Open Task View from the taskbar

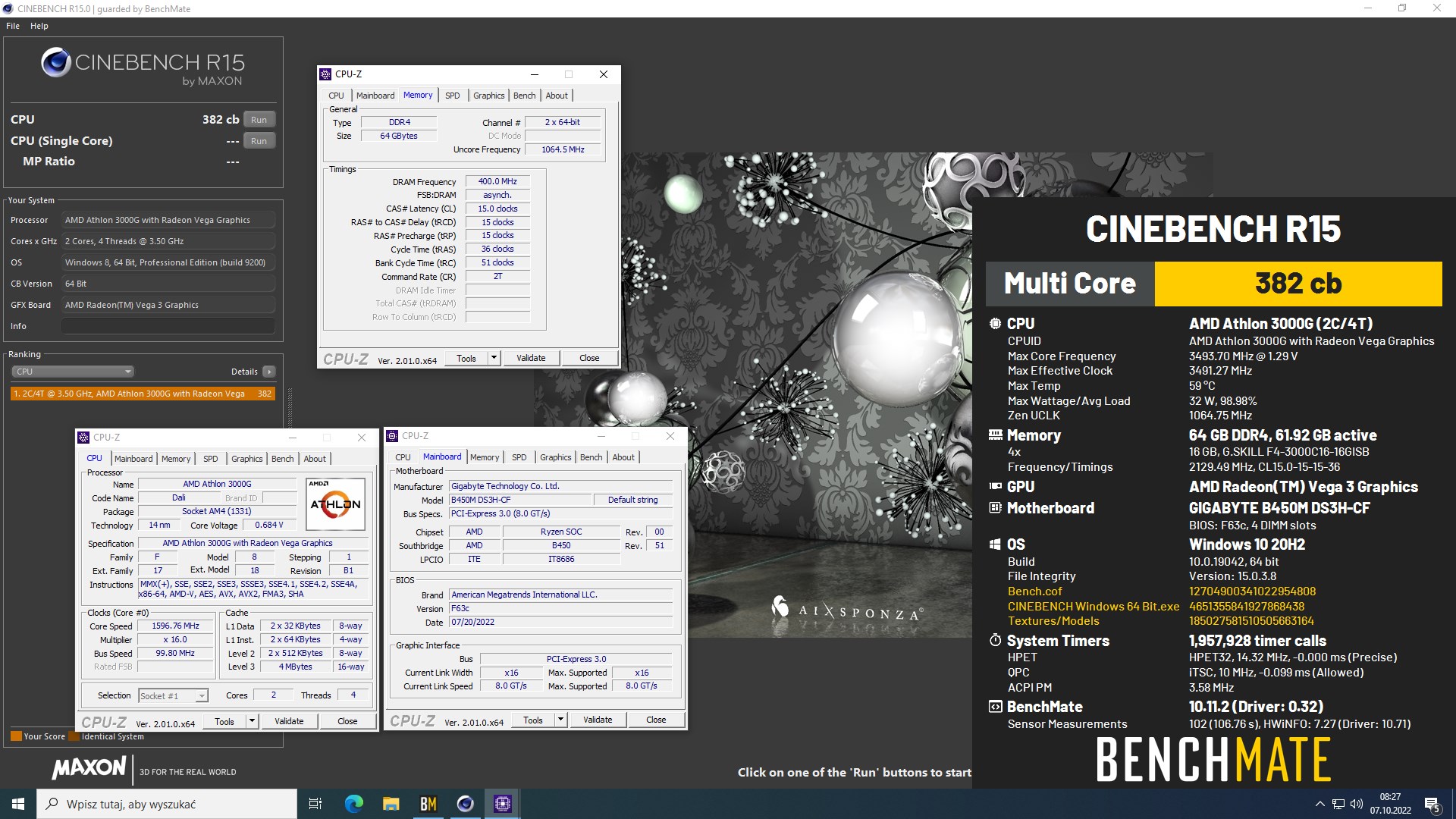click(x=315, y=804)
